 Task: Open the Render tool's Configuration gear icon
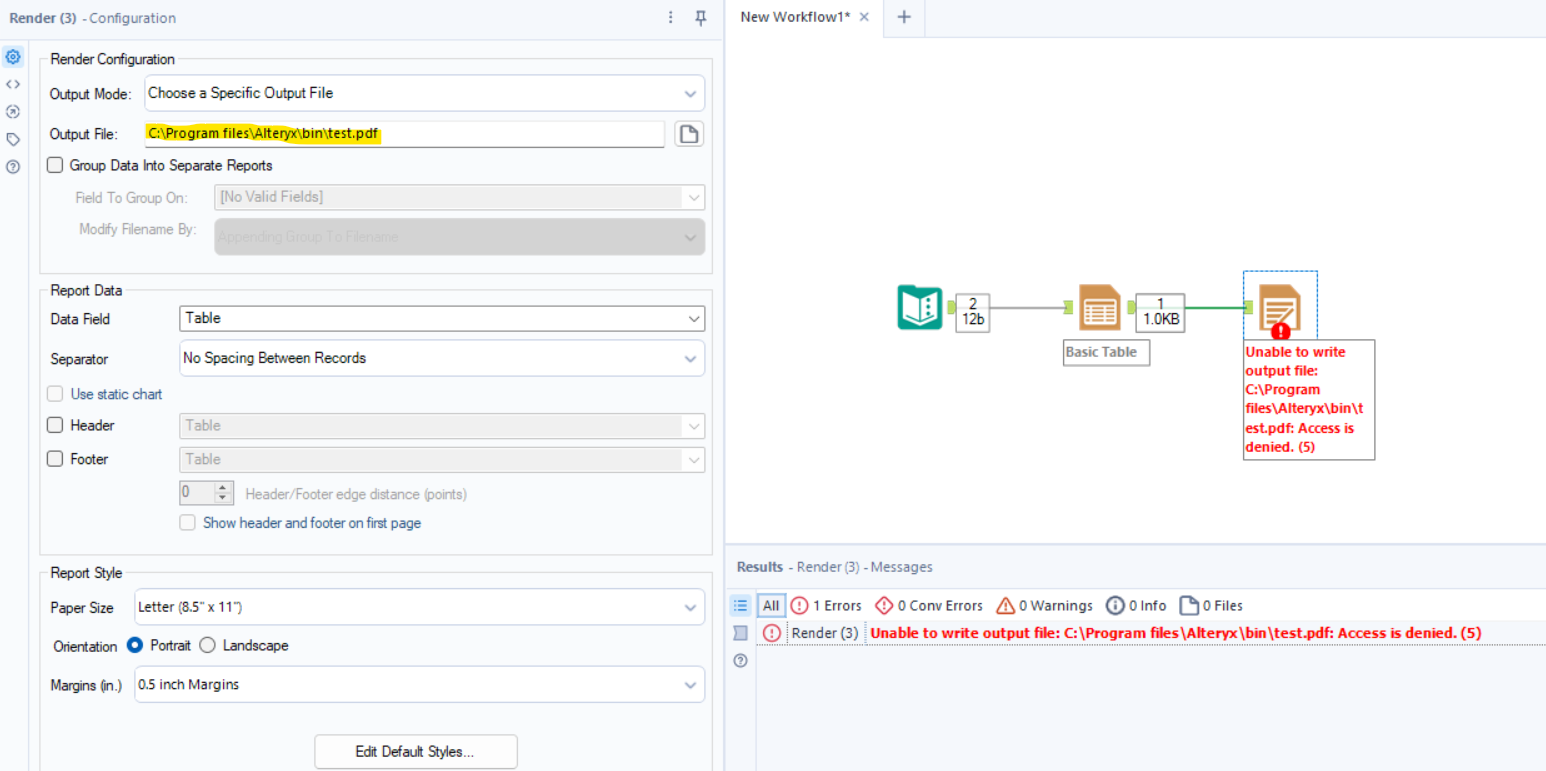point(13,57)
